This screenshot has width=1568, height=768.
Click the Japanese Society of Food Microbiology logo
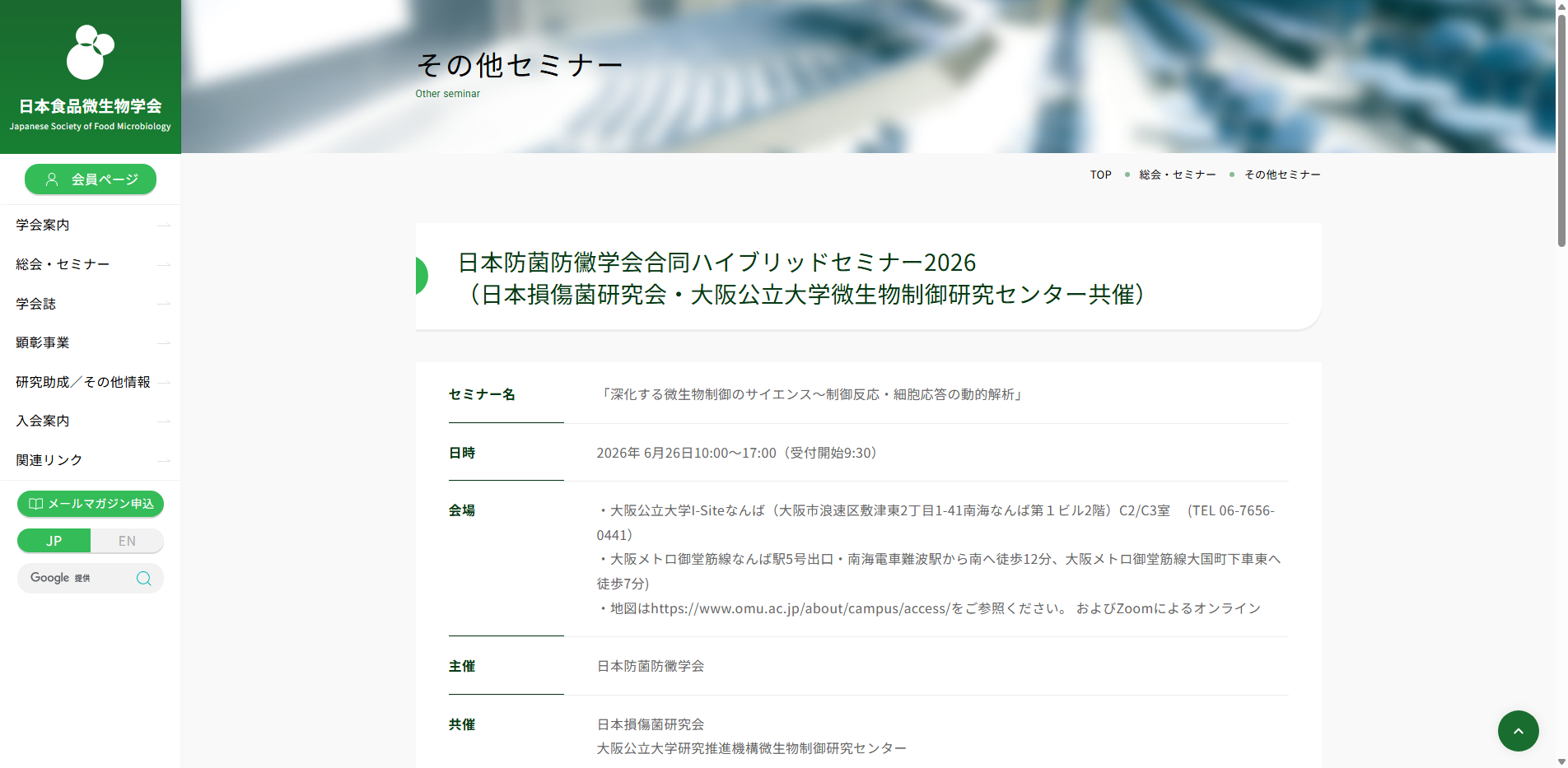(90, 77)
